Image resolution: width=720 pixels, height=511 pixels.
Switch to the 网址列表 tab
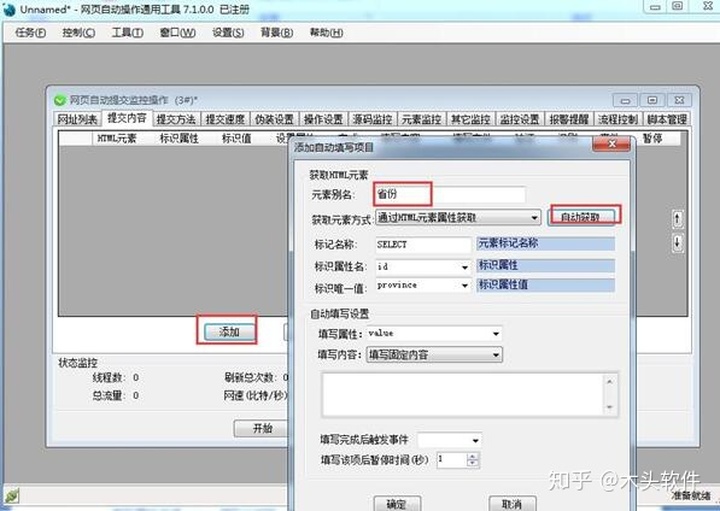coord(77,119)
